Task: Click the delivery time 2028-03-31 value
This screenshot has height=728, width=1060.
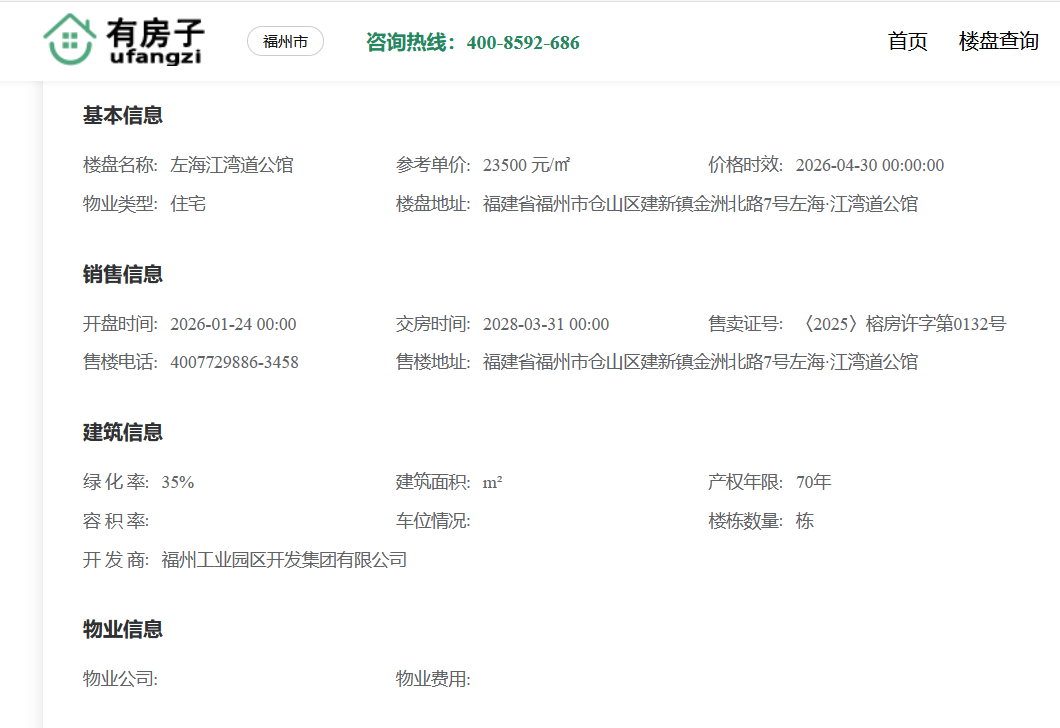Action: [545, 325]
